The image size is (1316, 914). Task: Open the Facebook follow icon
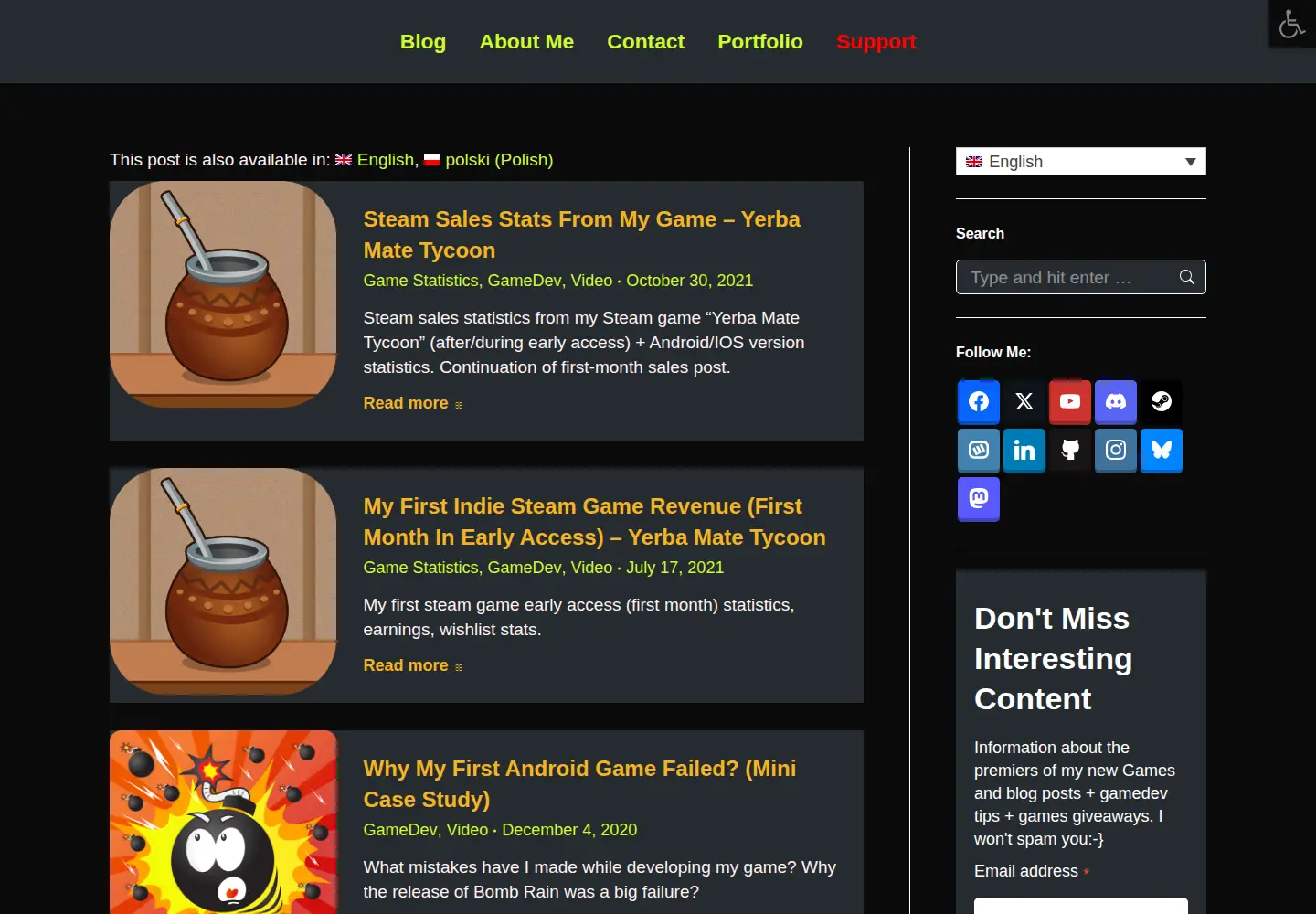click(979, 401)
